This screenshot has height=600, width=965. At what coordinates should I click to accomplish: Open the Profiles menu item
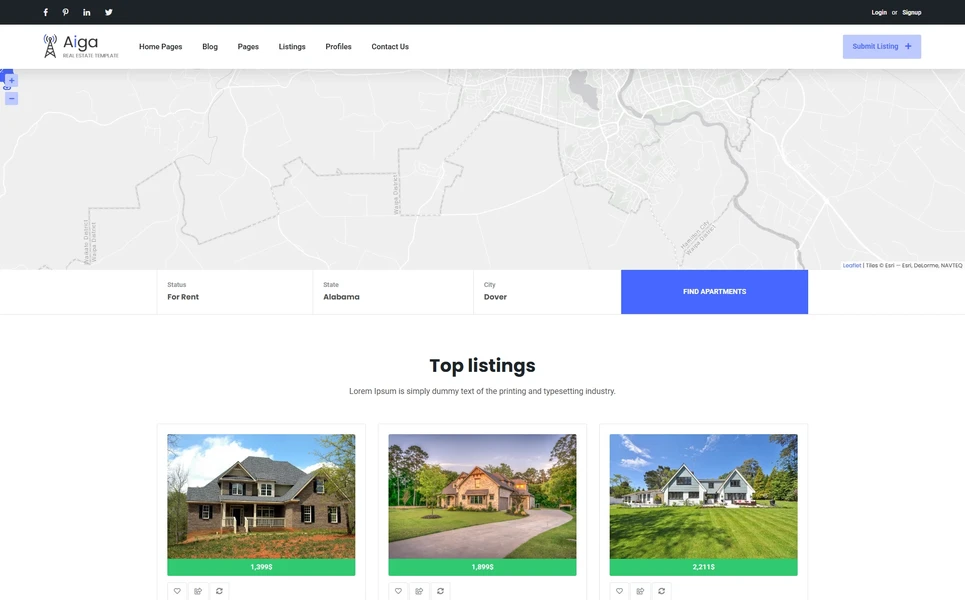tap(338, 46)
